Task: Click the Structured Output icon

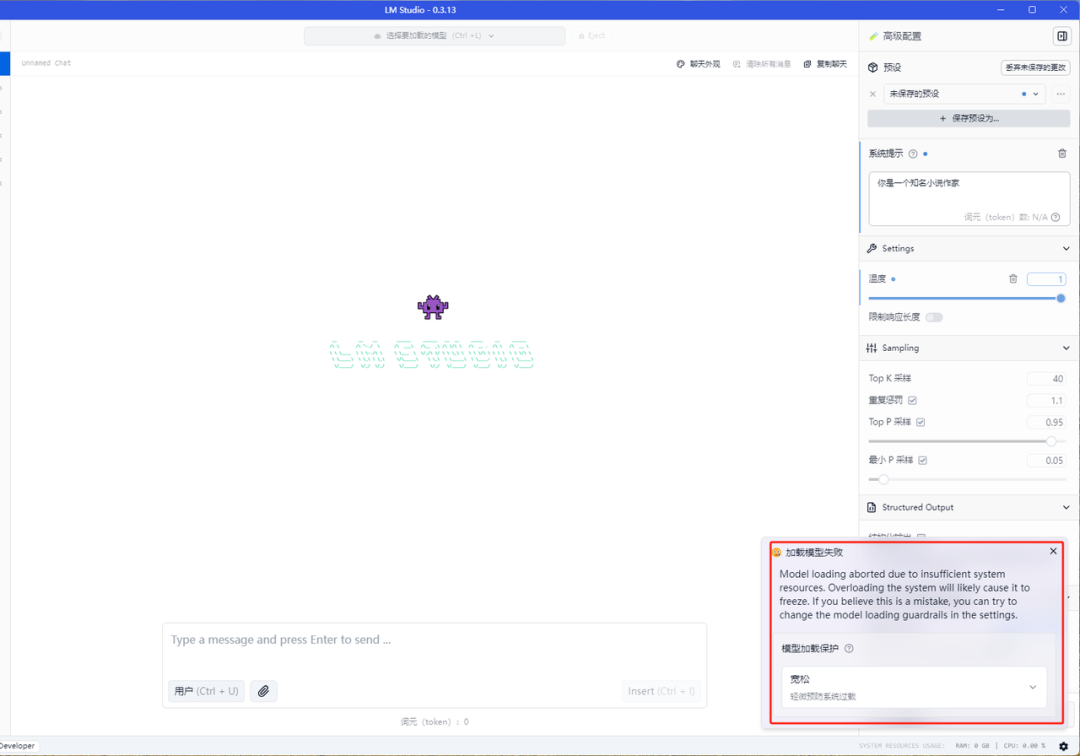Action: 872,507
